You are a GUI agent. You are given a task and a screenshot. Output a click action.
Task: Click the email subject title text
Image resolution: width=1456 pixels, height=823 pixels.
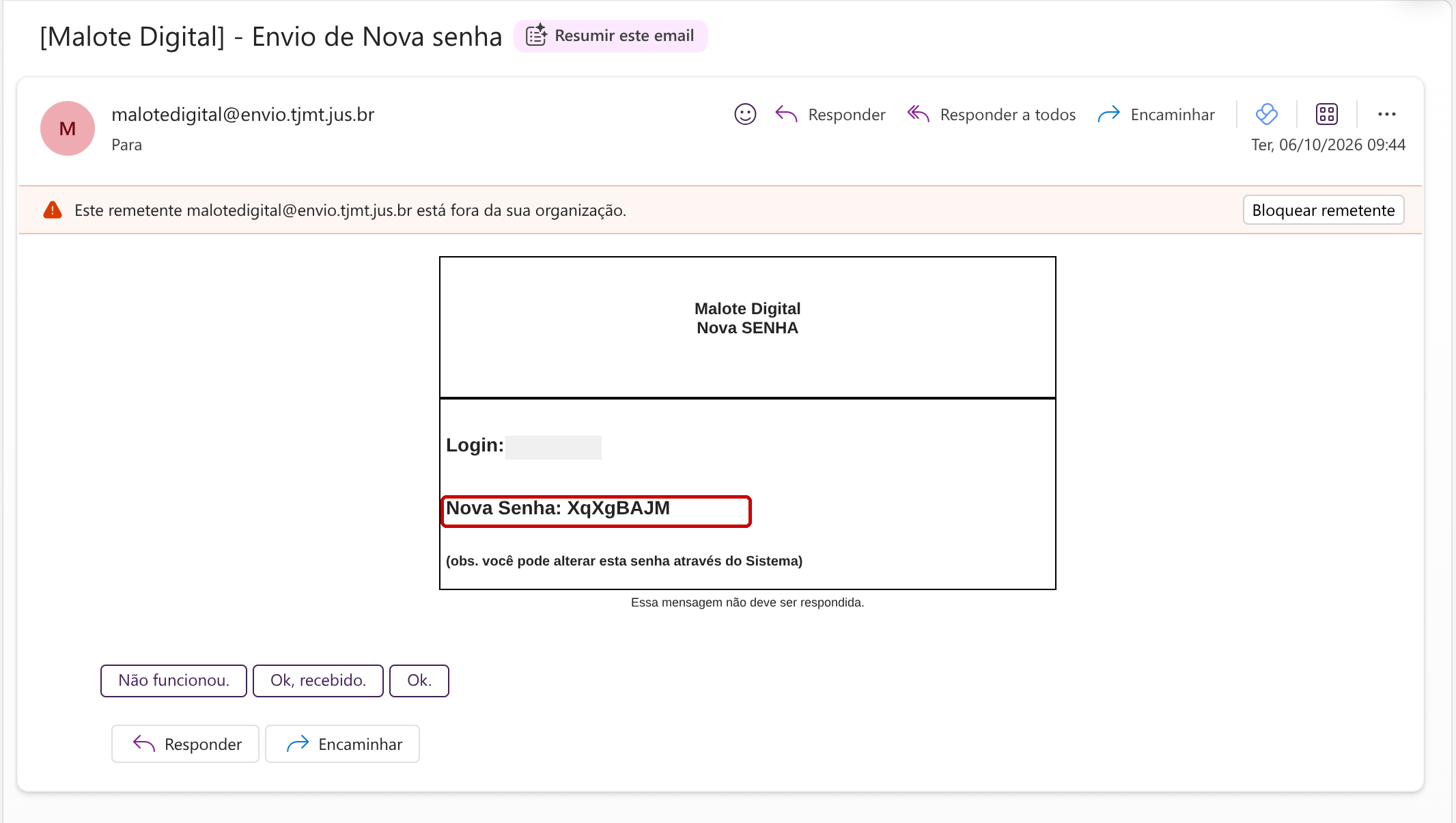point(271,37)
